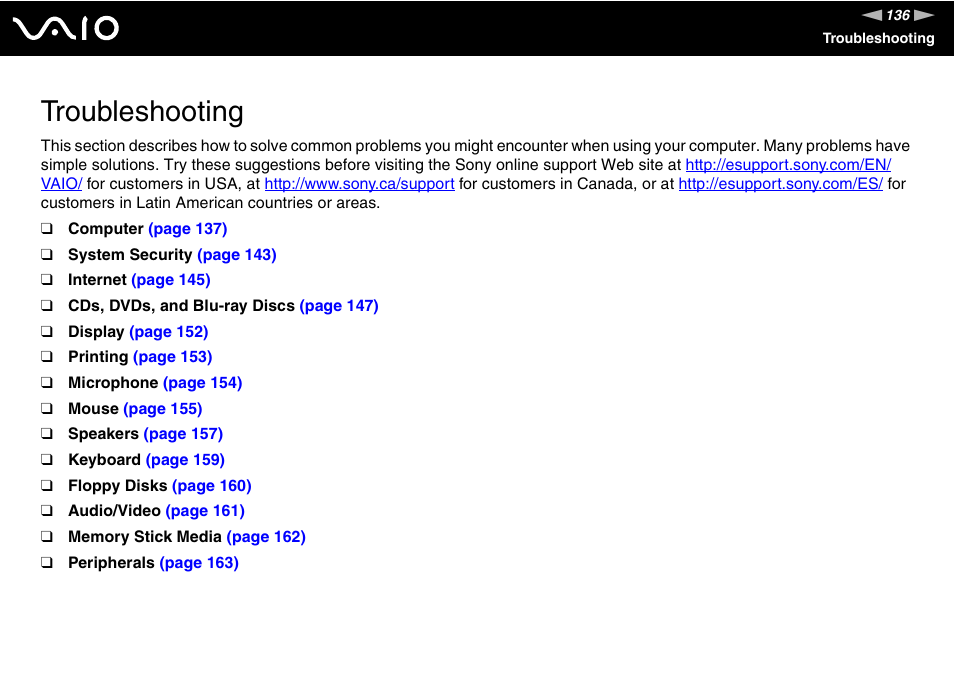
Task: Go to next page using right arrow
Action: point(924,15)
